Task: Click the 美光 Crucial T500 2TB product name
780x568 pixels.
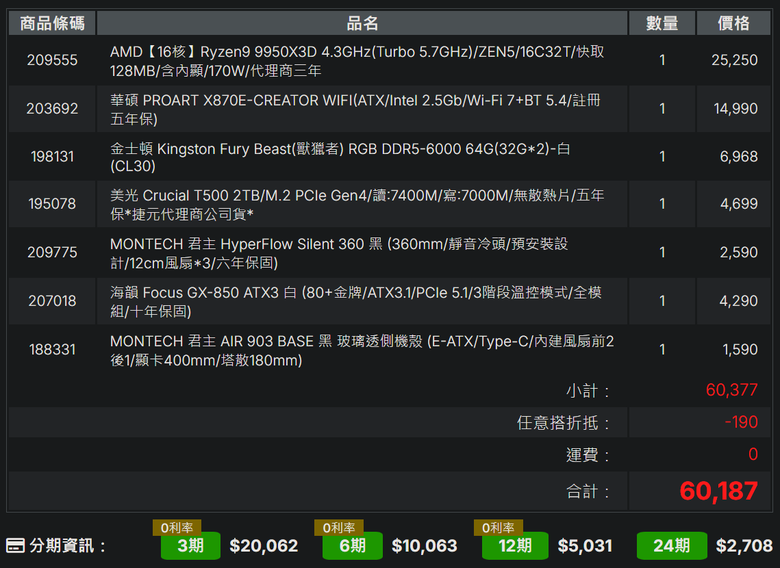Action: coord(357,204)
